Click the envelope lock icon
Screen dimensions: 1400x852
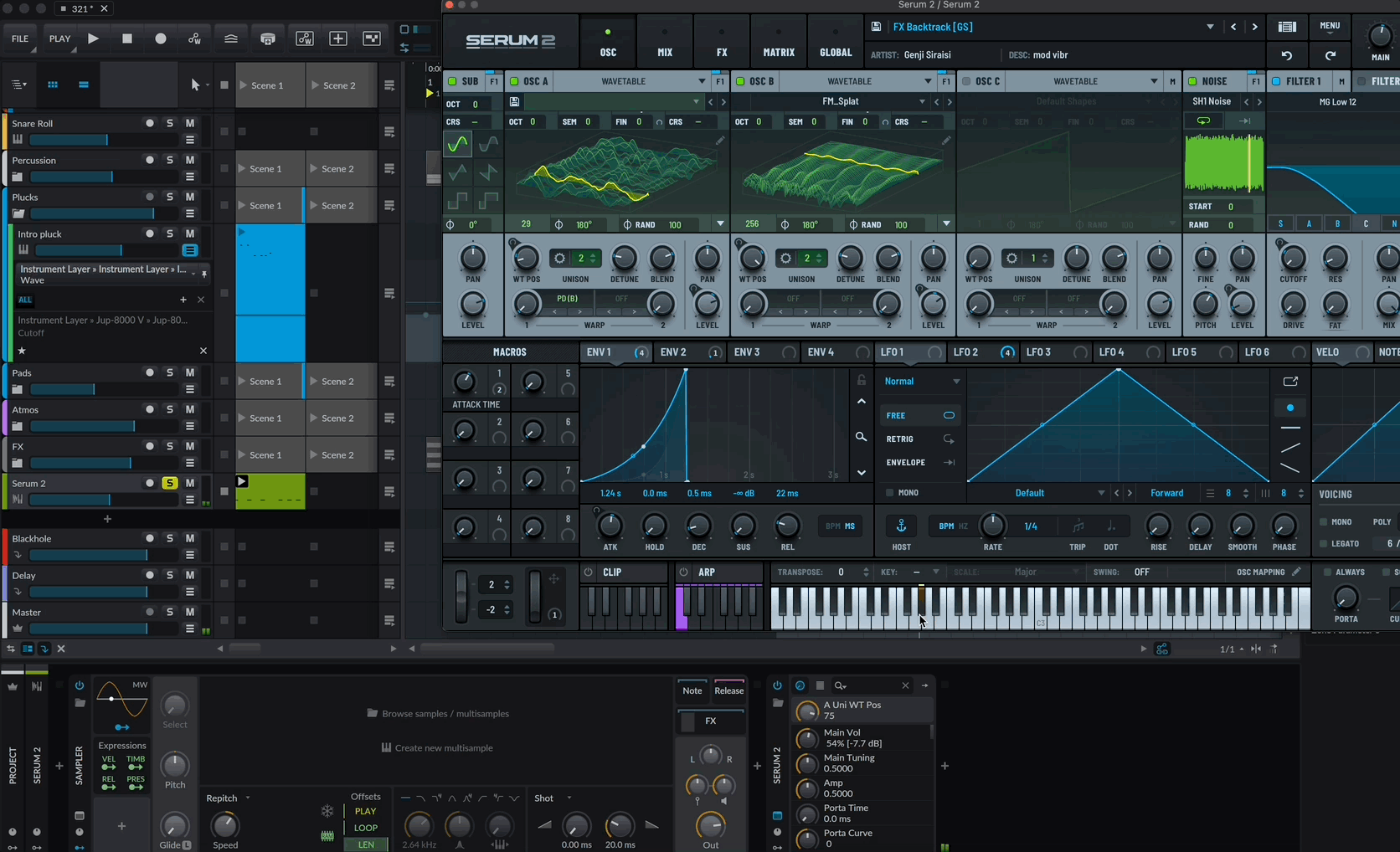pos(861,381)
